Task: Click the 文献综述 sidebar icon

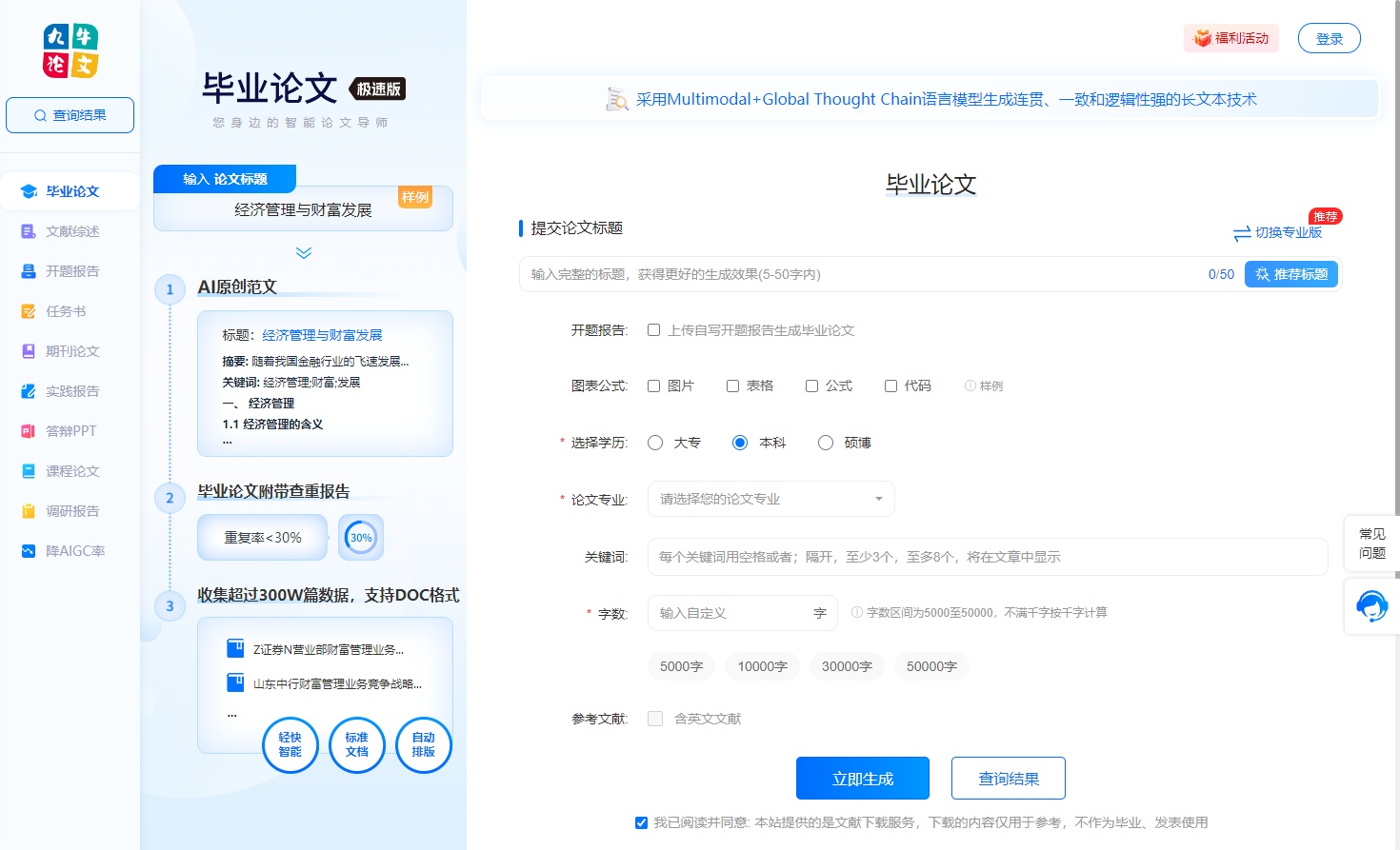Action: [29, 231]
